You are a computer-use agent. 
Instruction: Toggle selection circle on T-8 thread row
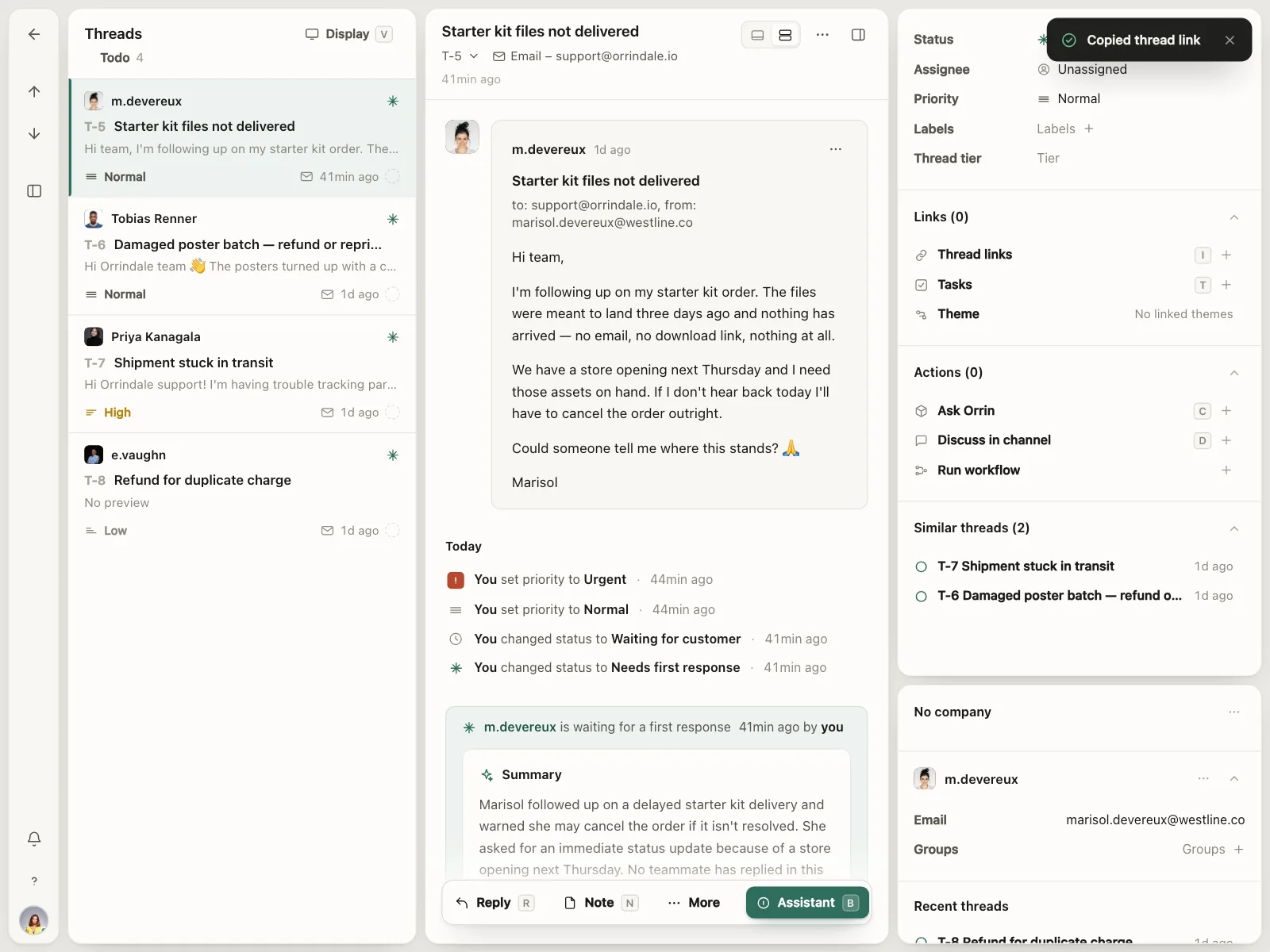pos(392,531)
